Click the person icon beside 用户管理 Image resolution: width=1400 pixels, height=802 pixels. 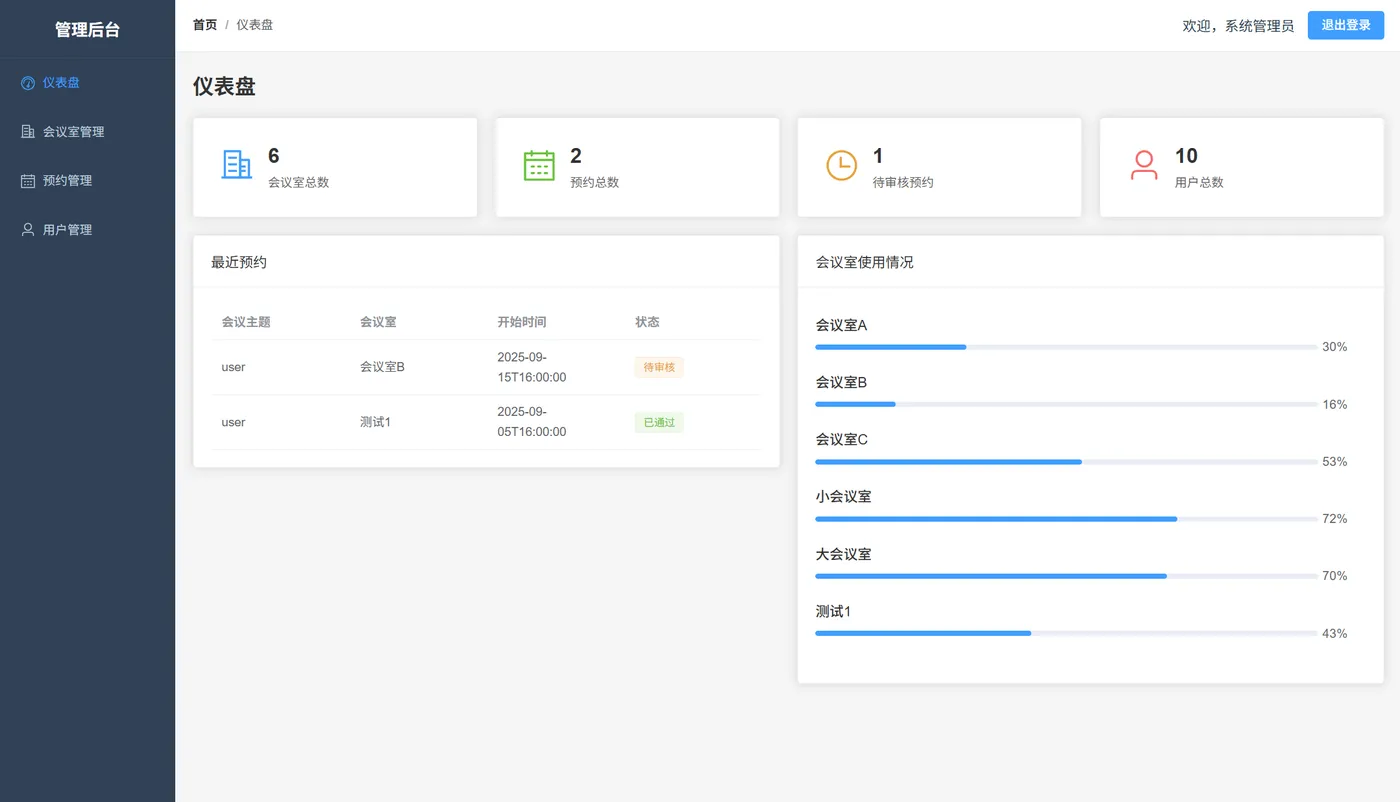coord(28,230)
